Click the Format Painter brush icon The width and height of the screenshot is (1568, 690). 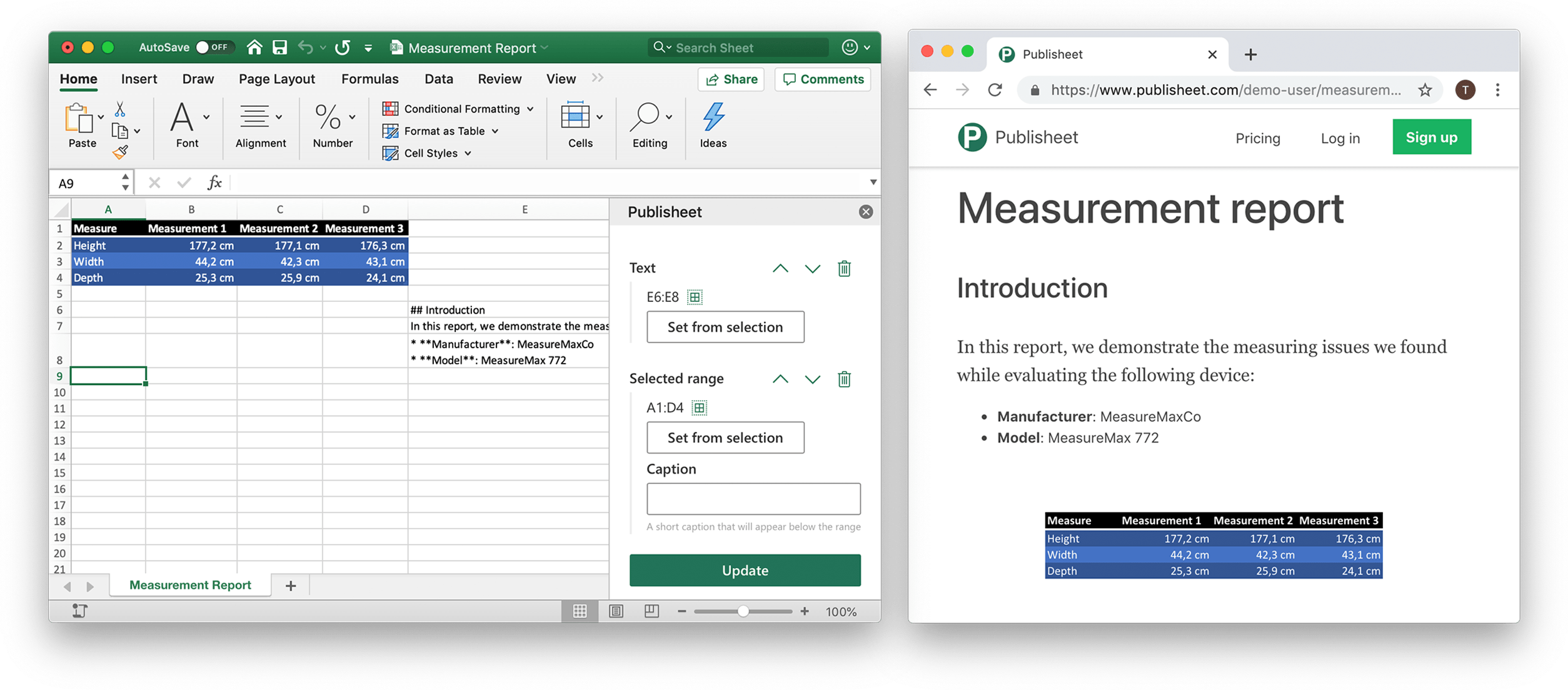pos(120,152)
